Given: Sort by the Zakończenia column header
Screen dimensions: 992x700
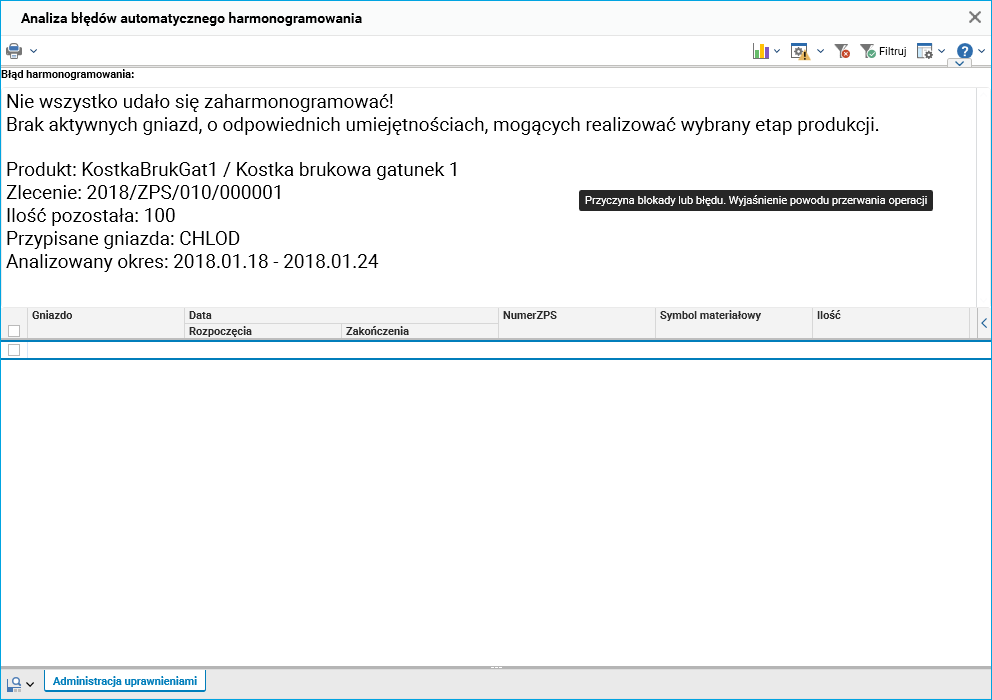Looking at the screenshot, I should point(419,331).
